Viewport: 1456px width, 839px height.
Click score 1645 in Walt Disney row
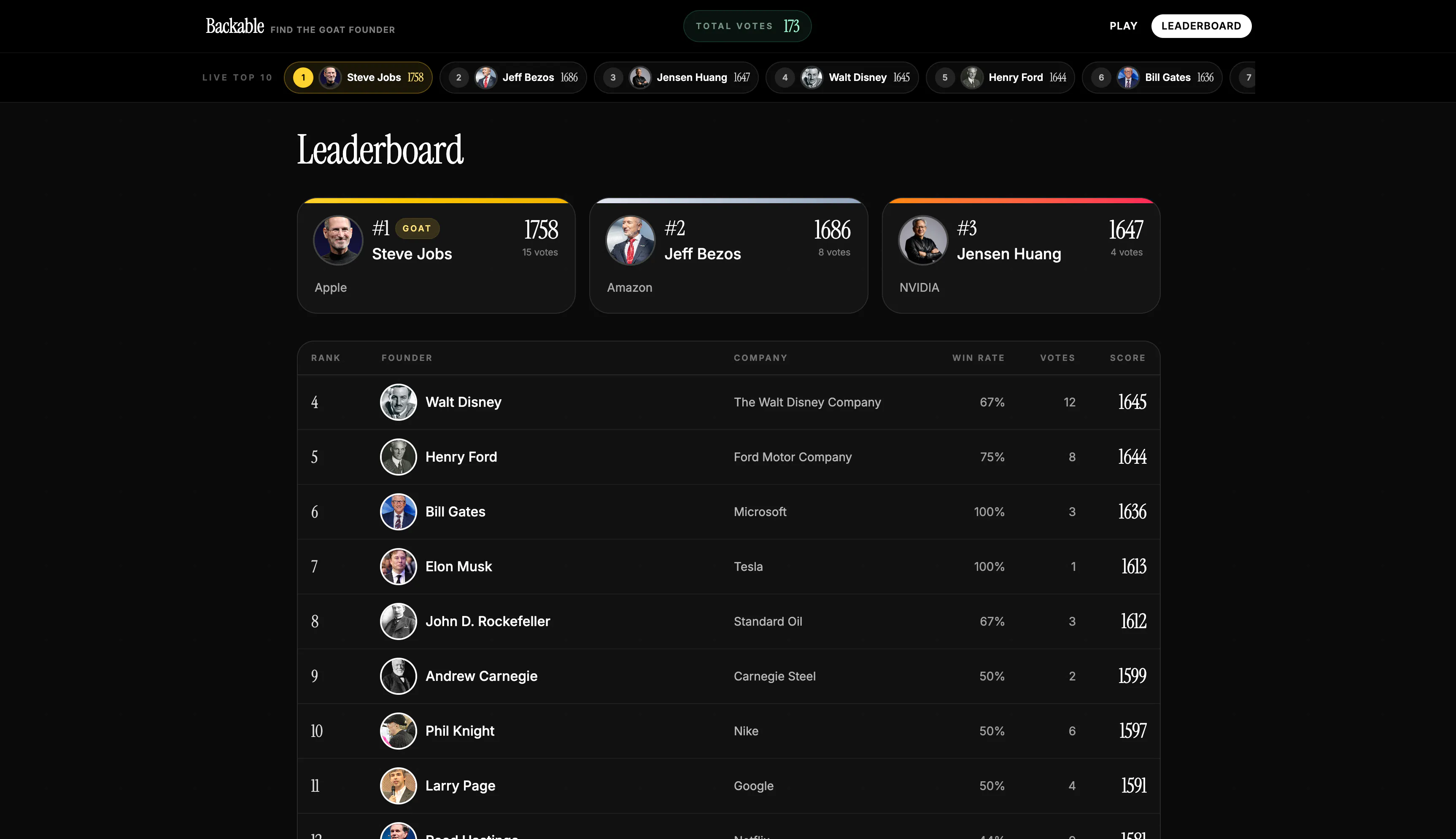point(1132,402)
